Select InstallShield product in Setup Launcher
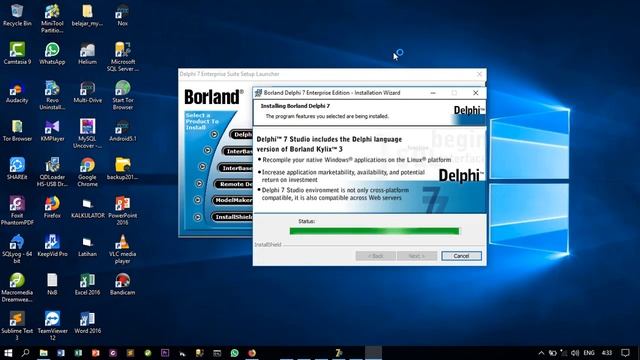The image size is (640, 360). (232, 217)
